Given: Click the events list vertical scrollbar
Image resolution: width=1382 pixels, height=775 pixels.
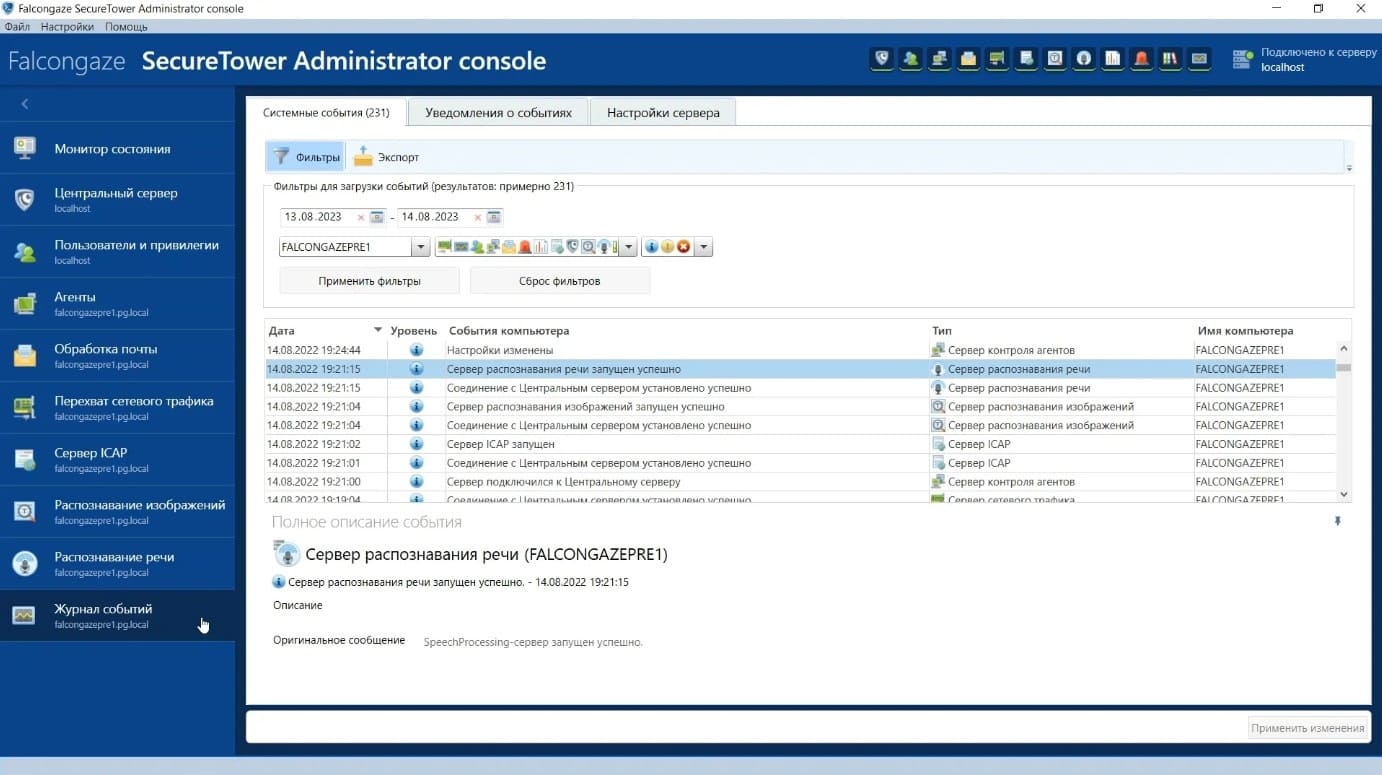Looking at the screenshot, I should pos(1343,420).
